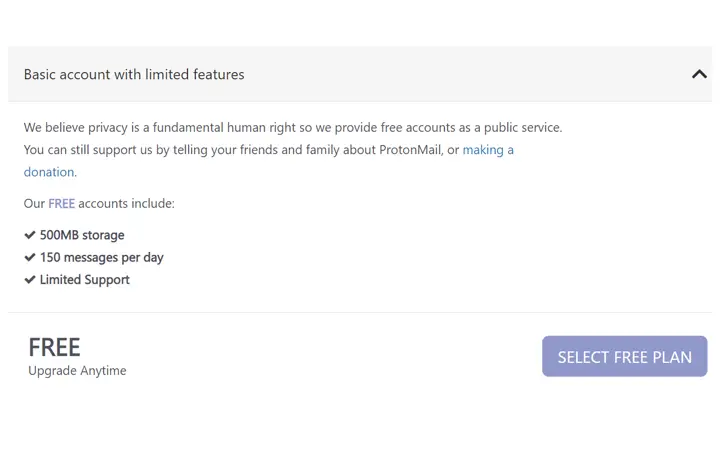Image resolution: width=720 pixels, height=450 pixels.
Task: Click the word ProtonMail in the paragraph
Action: click(410, 150)
